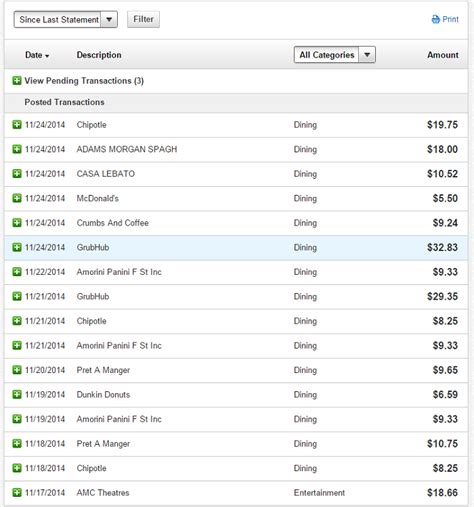This screenshot has width=474, height=507.
Task: Click the Pret A Manger text dated 11/20/2014
Action: click(103, 370)
